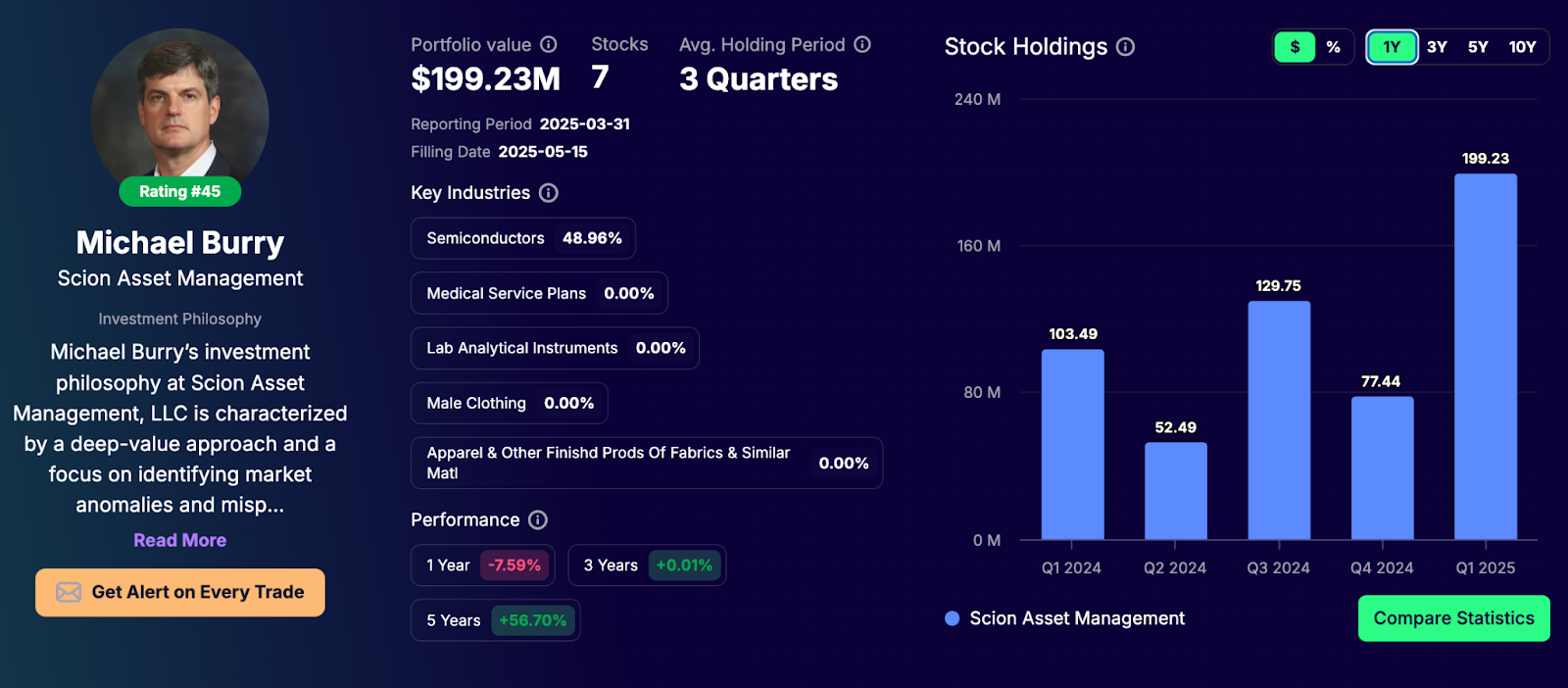Select the 1Y time range tab

click(1392, 47)
